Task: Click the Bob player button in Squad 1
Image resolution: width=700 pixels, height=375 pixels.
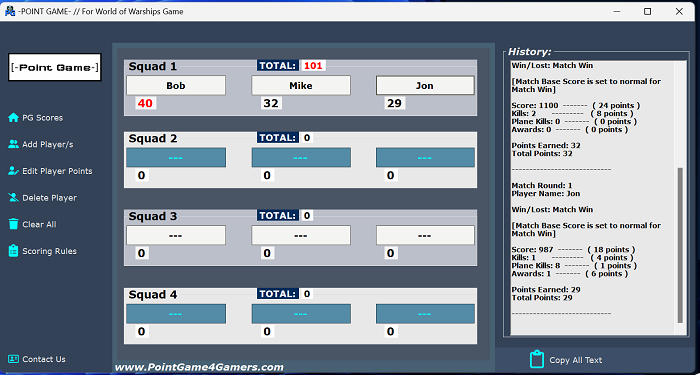Action: pyautogui.click(x=176, y=85)
